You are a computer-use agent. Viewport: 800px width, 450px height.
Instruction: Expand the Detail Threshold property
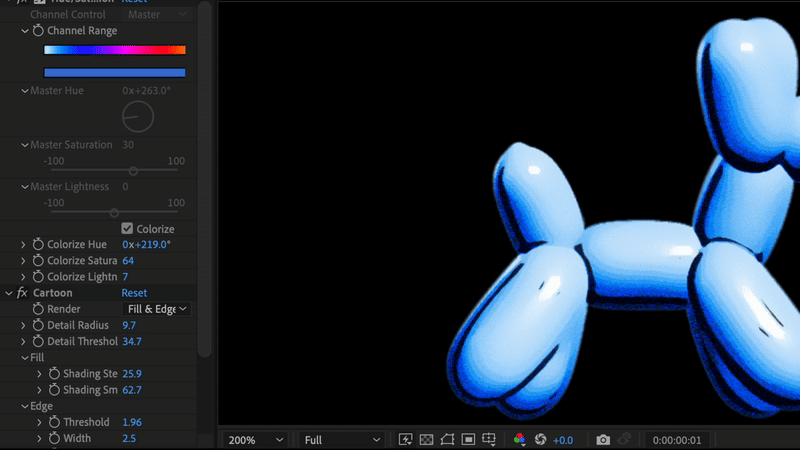coord(23,341)
